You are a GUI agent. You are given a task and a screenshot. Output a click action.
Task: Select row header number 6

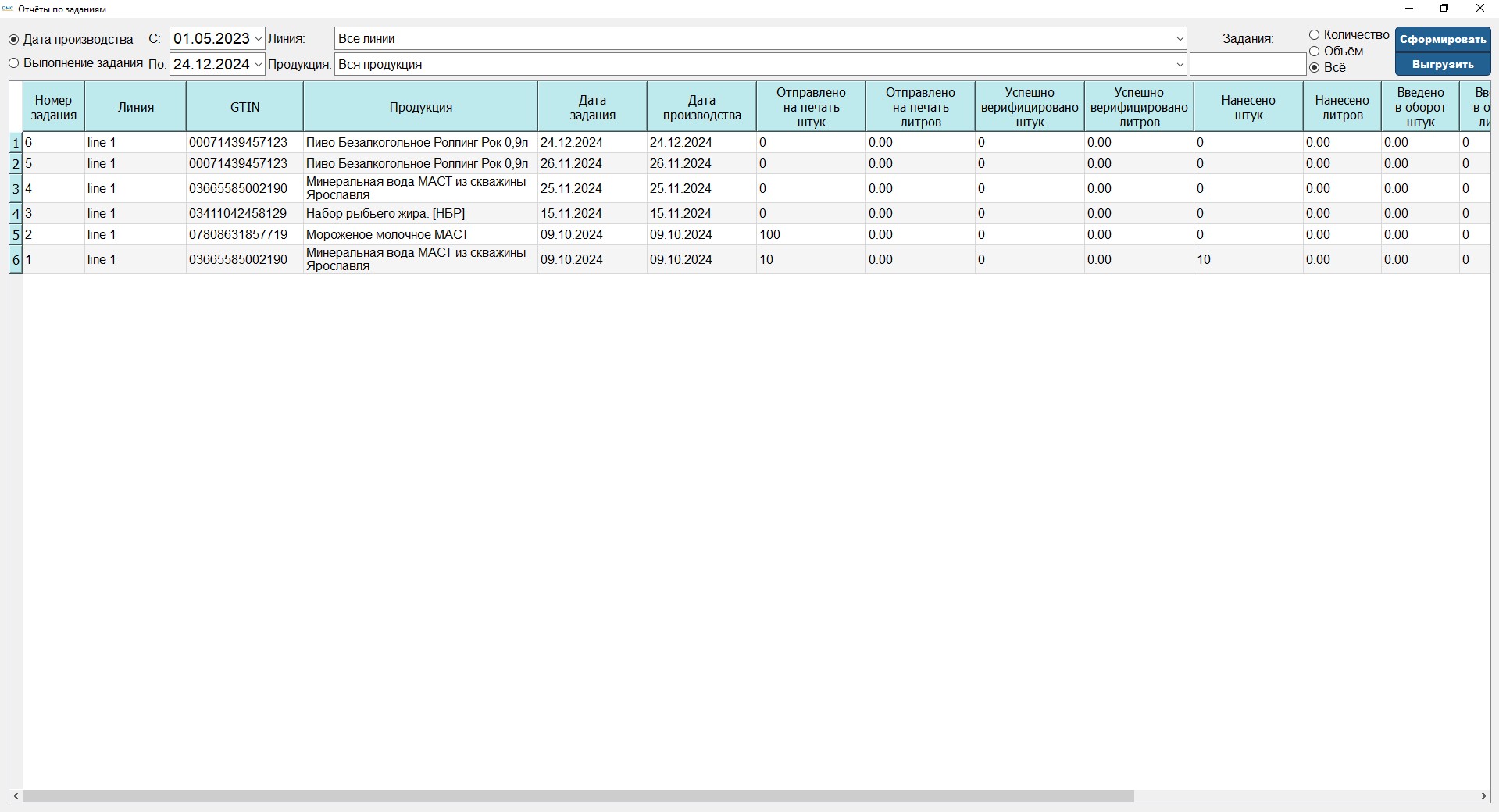tap(16, 260)
